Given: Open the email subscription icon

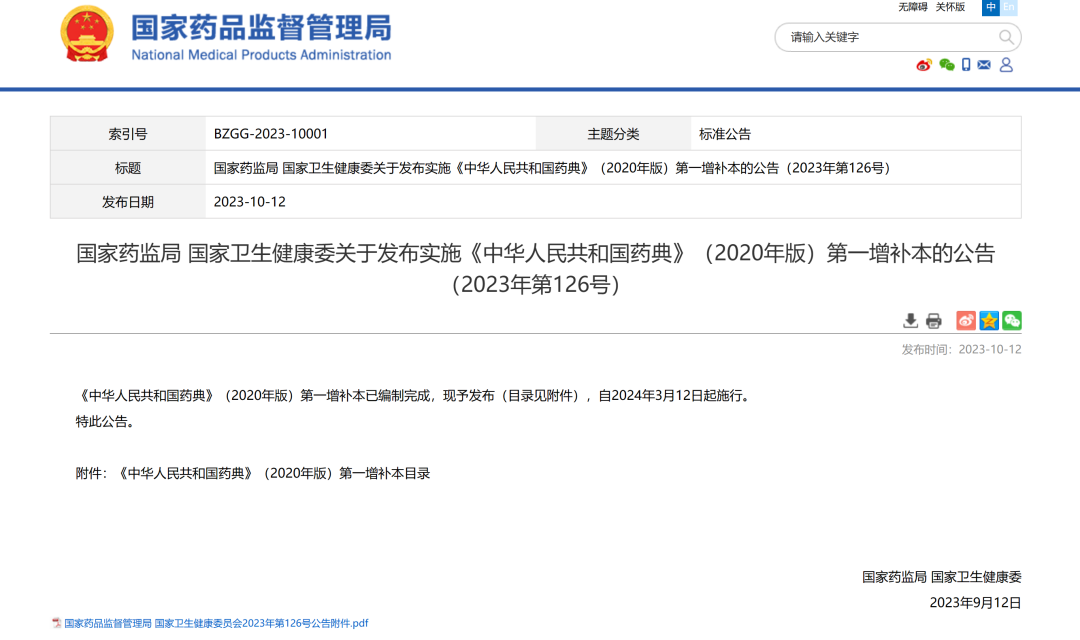Looking at the screenshot, I should click(985, 64).
